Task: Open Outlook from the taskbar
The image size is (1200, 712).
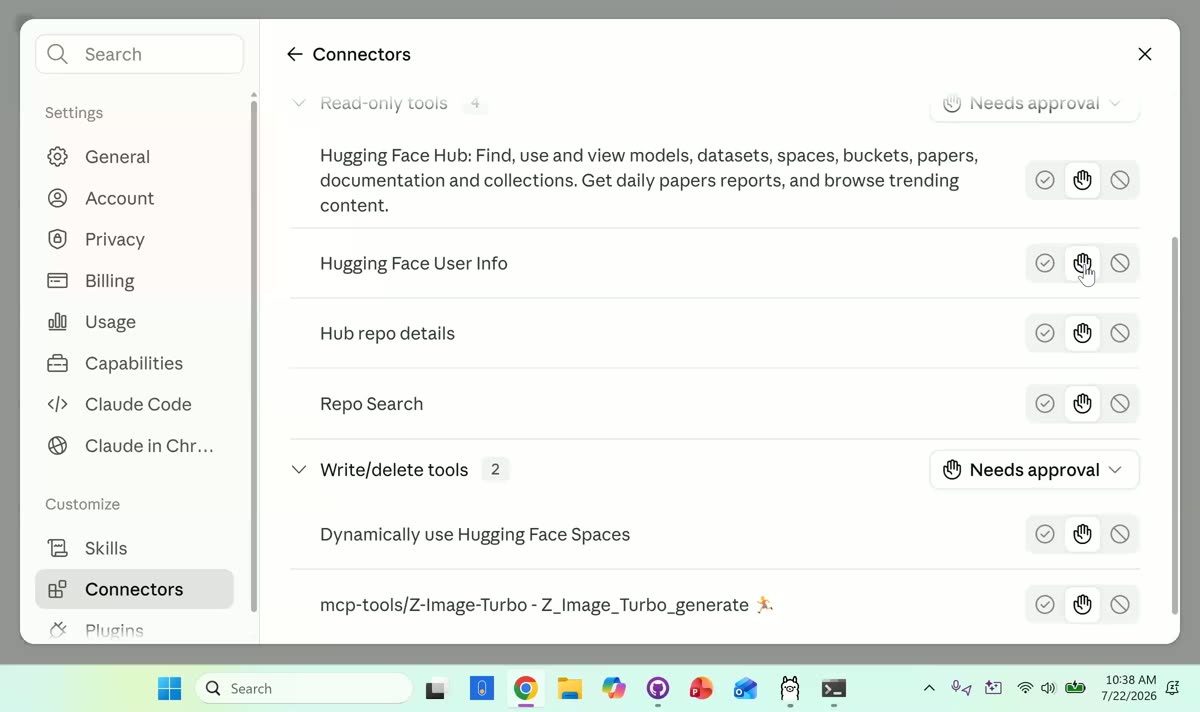Action: (746, 688)
